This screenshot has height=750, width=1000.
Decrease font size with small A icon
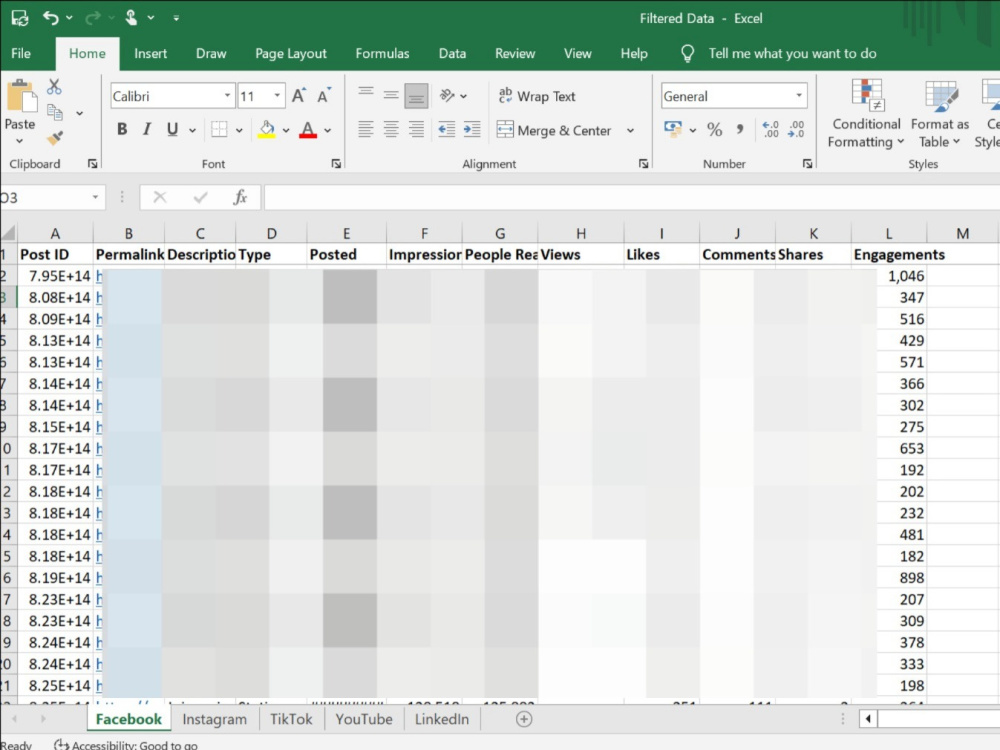coord(324,96)
